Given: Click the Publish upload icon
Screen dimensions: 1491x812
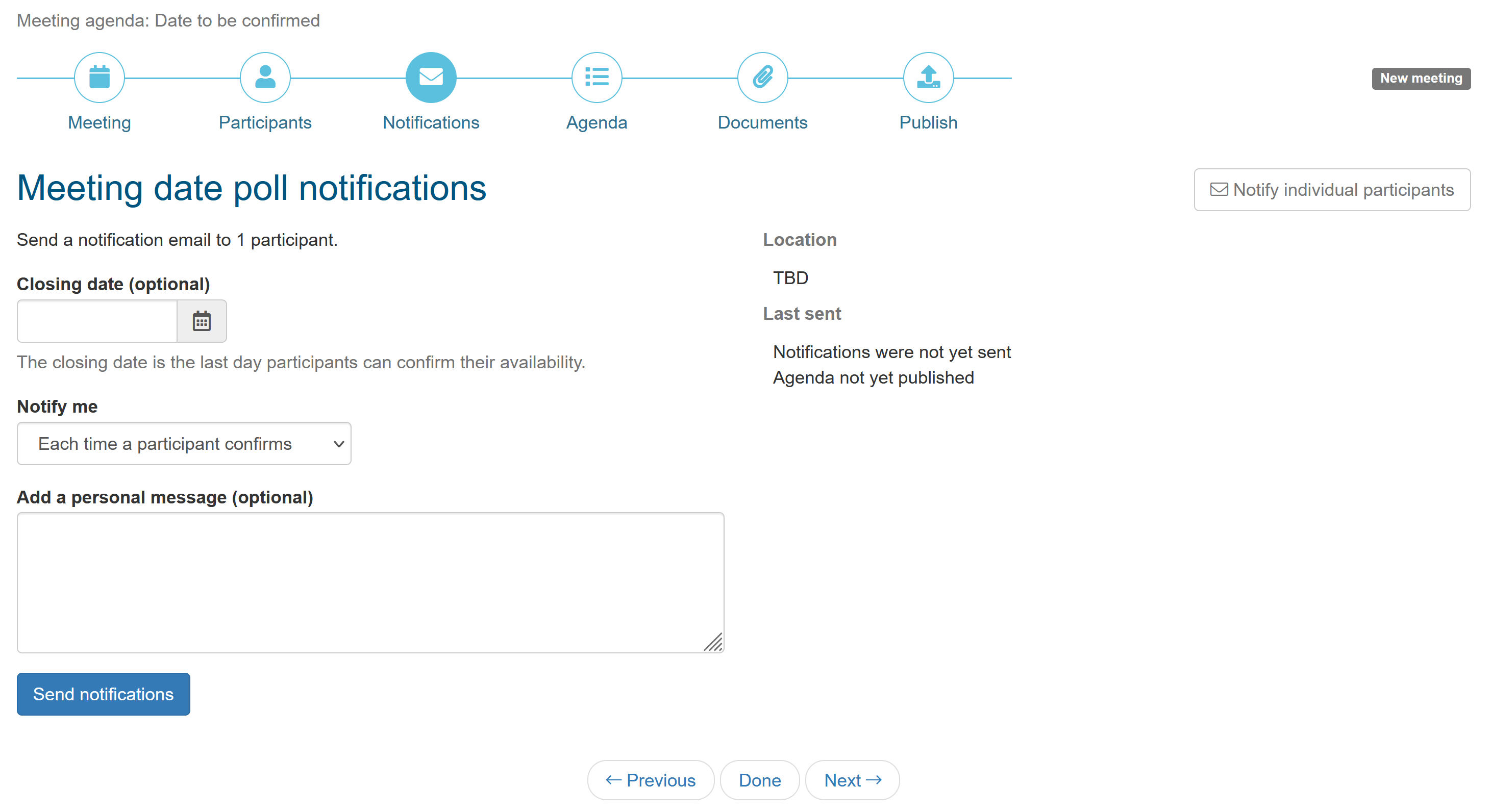Looking at the screenshot, I should pyautogui.click(x=928, y=77).
